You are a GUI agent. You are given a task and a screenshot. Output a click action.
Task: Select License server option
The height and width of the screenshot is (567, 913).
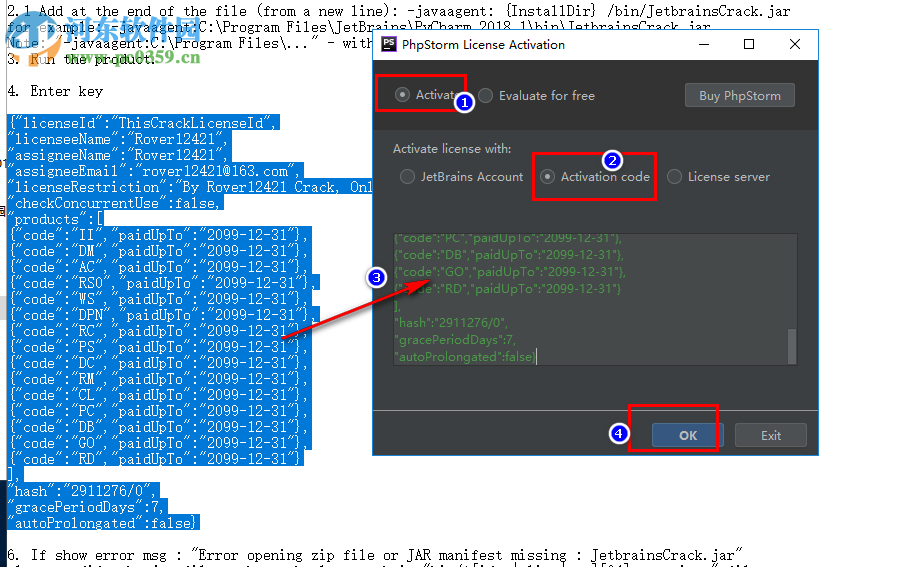[674, 176]
